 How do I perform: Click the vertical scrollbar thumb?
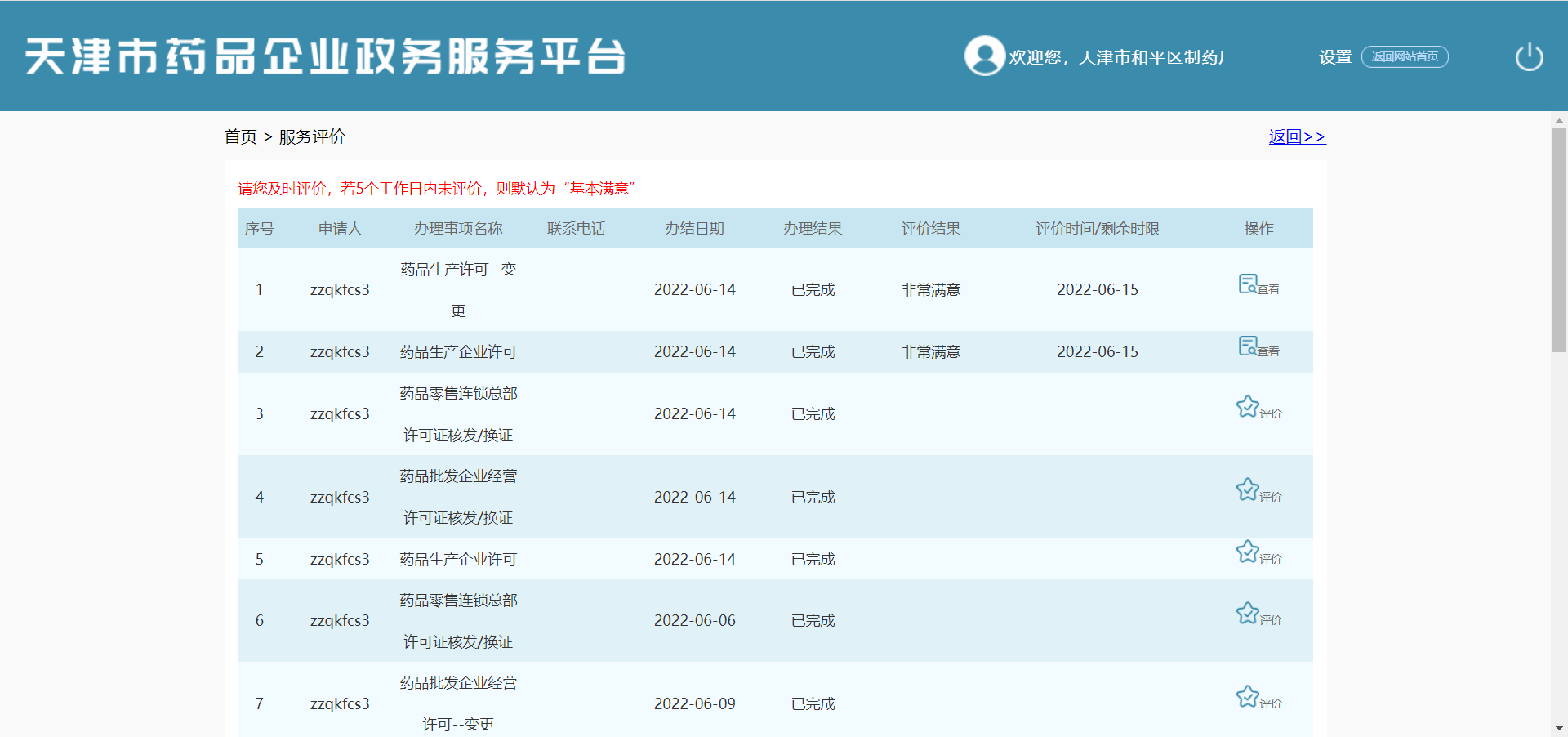(1559, 239)
